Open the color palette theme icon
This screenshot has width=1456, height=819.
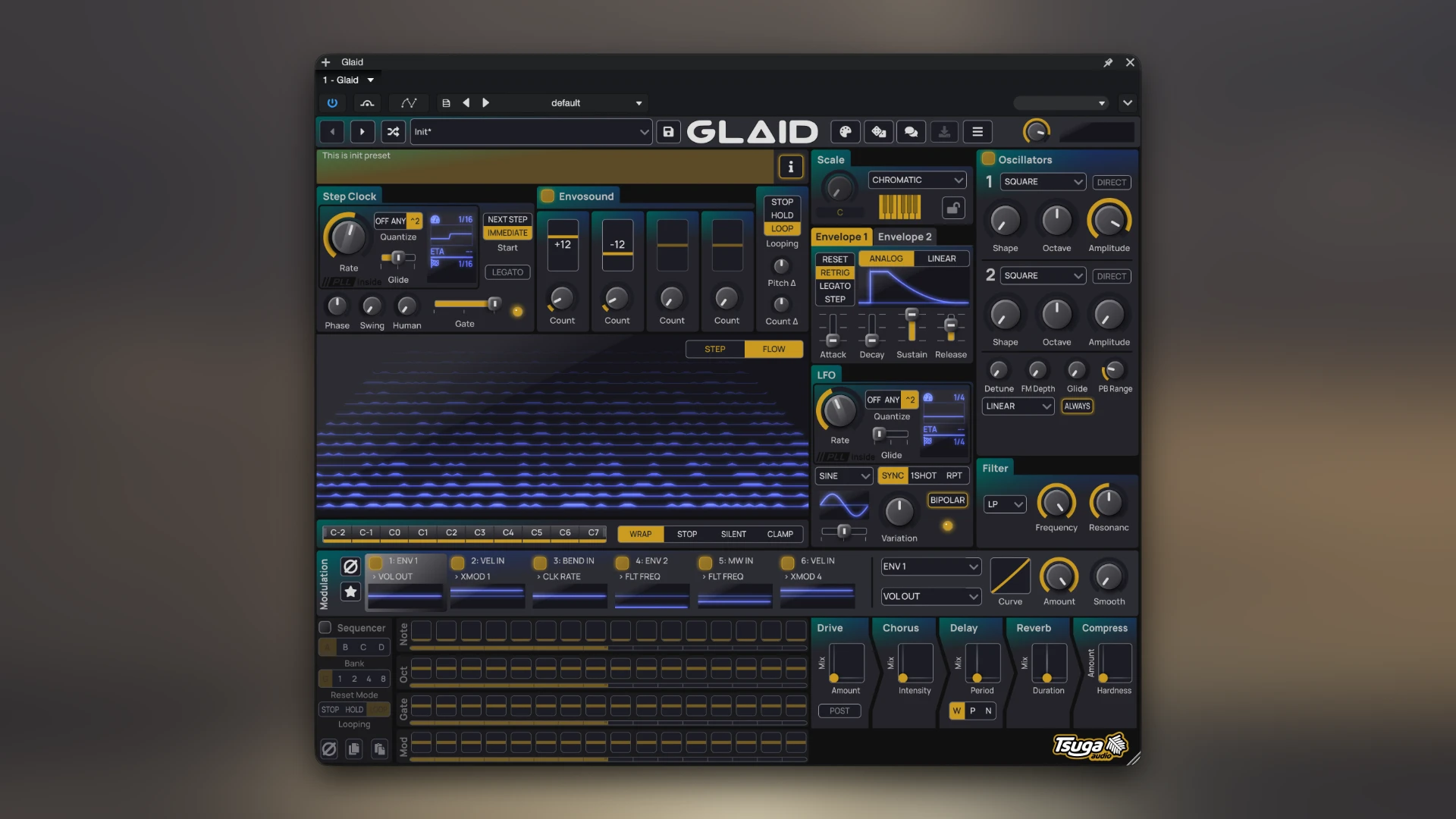845,132
